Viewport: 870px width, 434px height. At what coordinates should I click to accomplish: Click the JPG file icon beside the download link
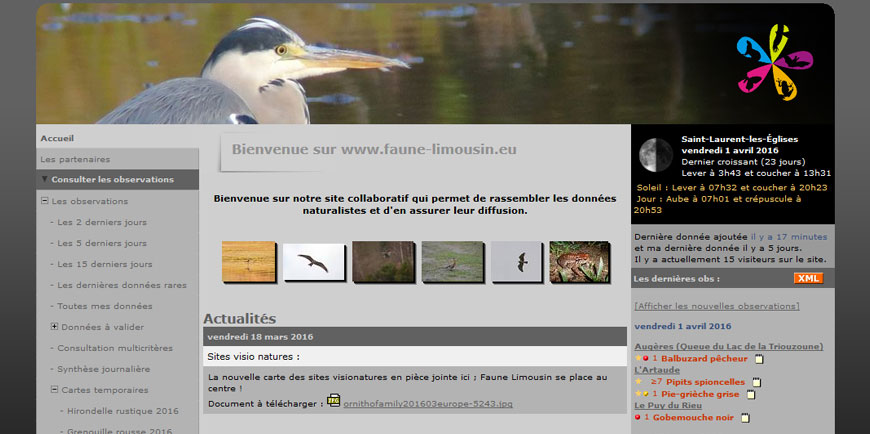(333, 400)
